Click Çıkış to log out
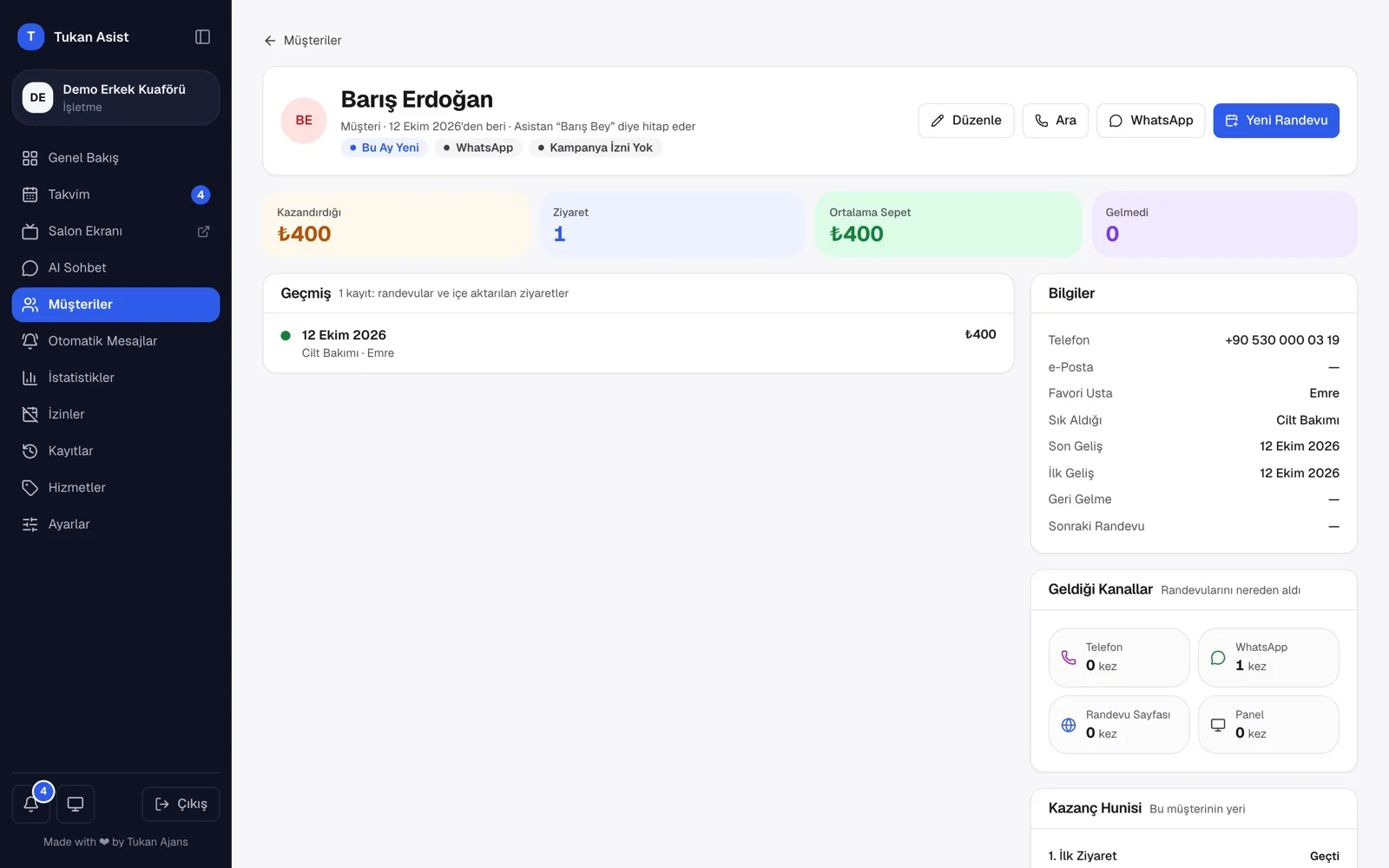Viewport: 1389px width, 868px height. click(181, 804)
